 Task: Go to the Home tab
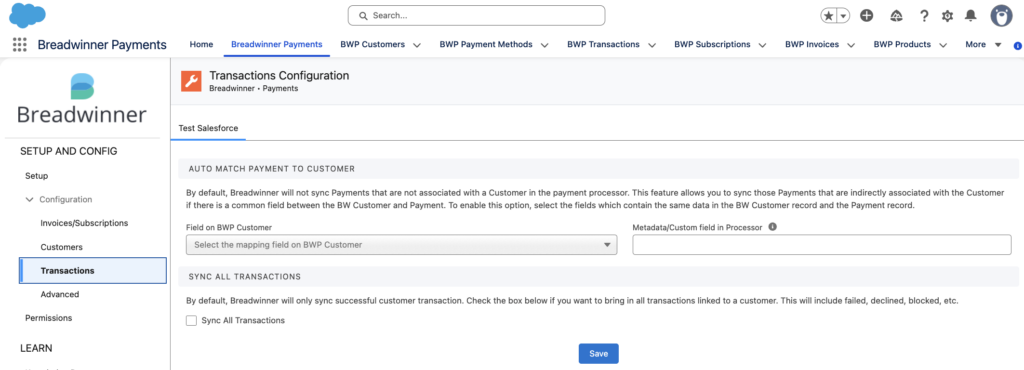[x=201, y=44]
